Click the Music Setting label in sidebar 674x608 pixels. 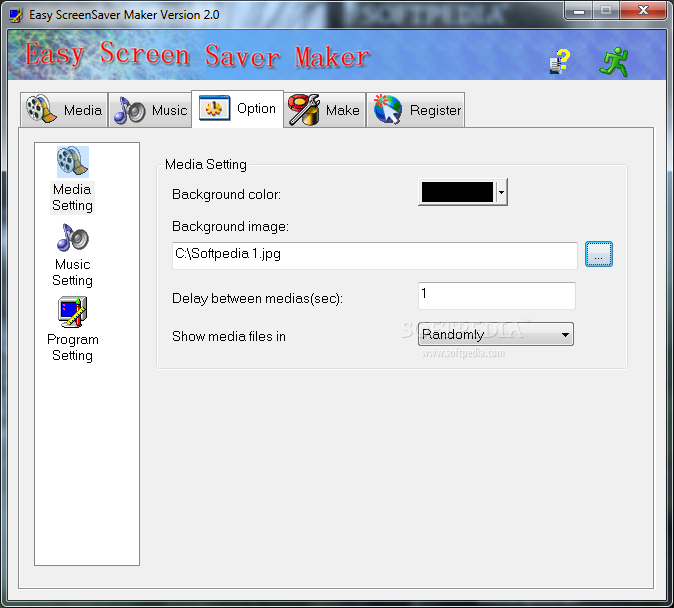[x=72, y=272]
